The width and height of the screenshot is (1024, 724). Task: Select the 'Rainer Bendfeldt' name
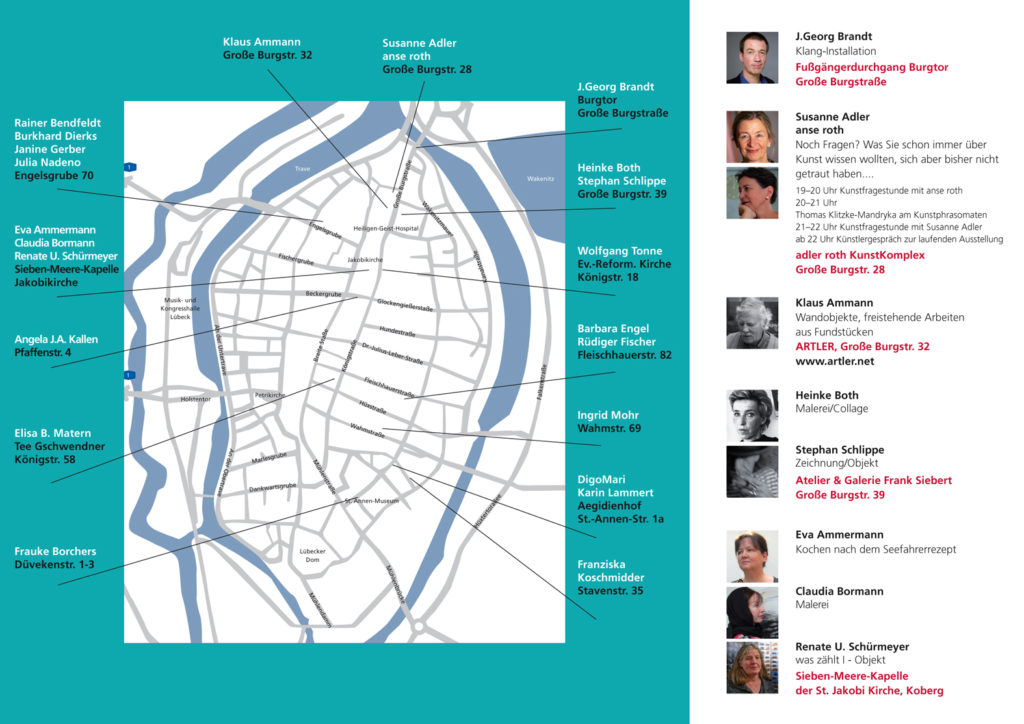pyautogui.click(x=57, y=122)
